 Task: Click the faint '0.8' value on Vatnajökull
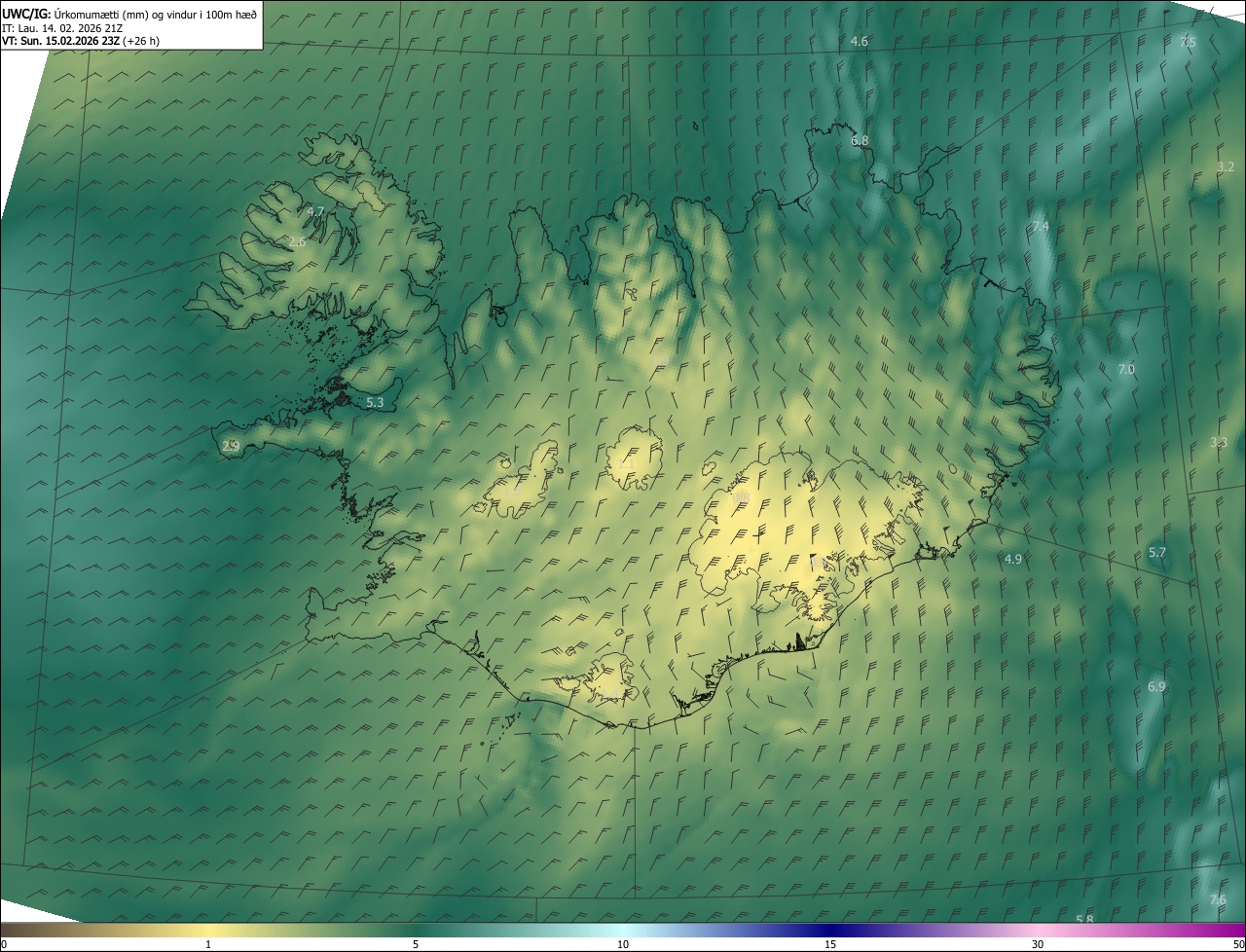coord(740,498)
